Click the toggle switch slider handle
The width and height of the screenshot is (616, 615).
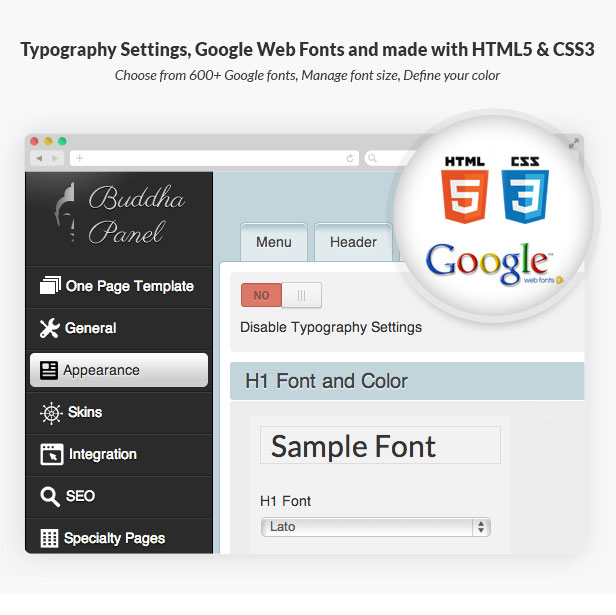click(301, 295)
